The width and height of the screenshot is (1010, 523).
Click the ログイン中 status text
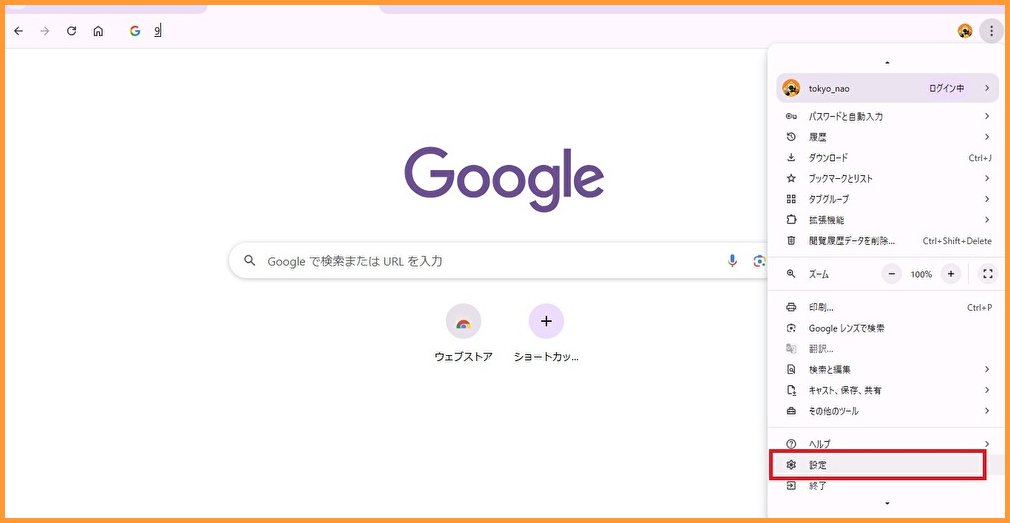click(946, 89)
